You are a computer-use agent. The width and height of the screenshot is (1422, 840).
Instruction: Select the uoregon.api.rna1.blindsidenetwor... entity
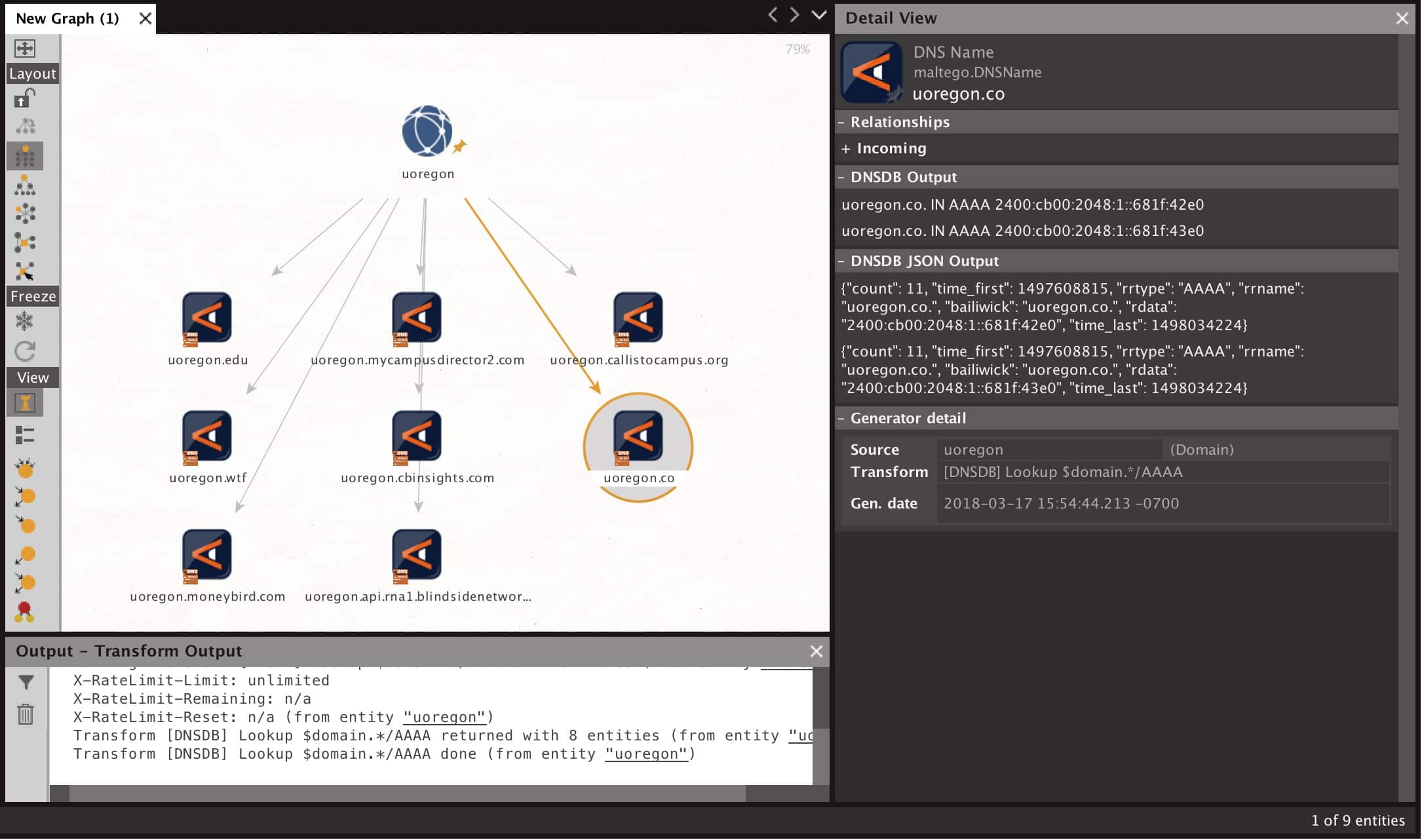pyautogui.click(x=417, y=554)
